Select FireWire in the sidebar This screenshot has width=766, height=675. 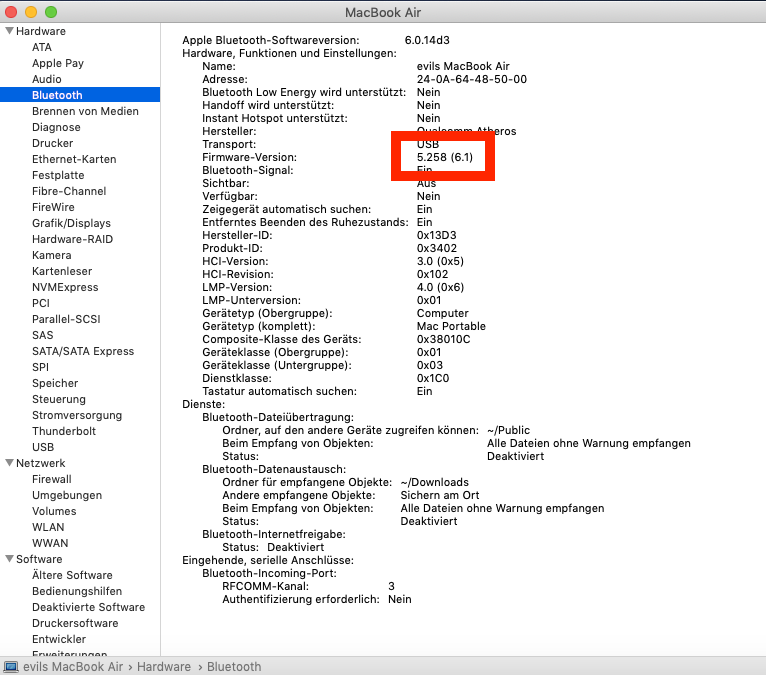(53, 207)
